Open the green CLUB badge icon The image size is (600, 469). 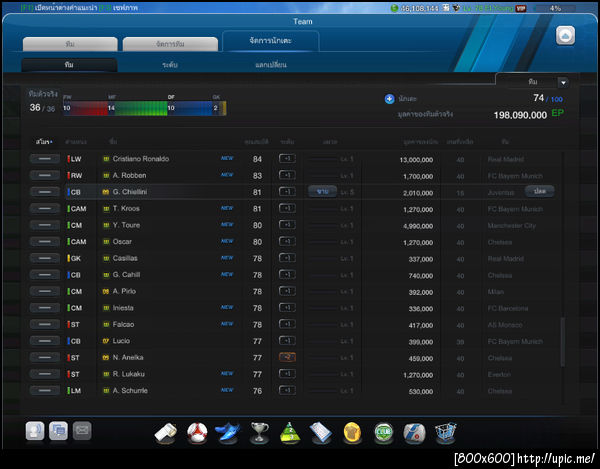click(384, 433)
